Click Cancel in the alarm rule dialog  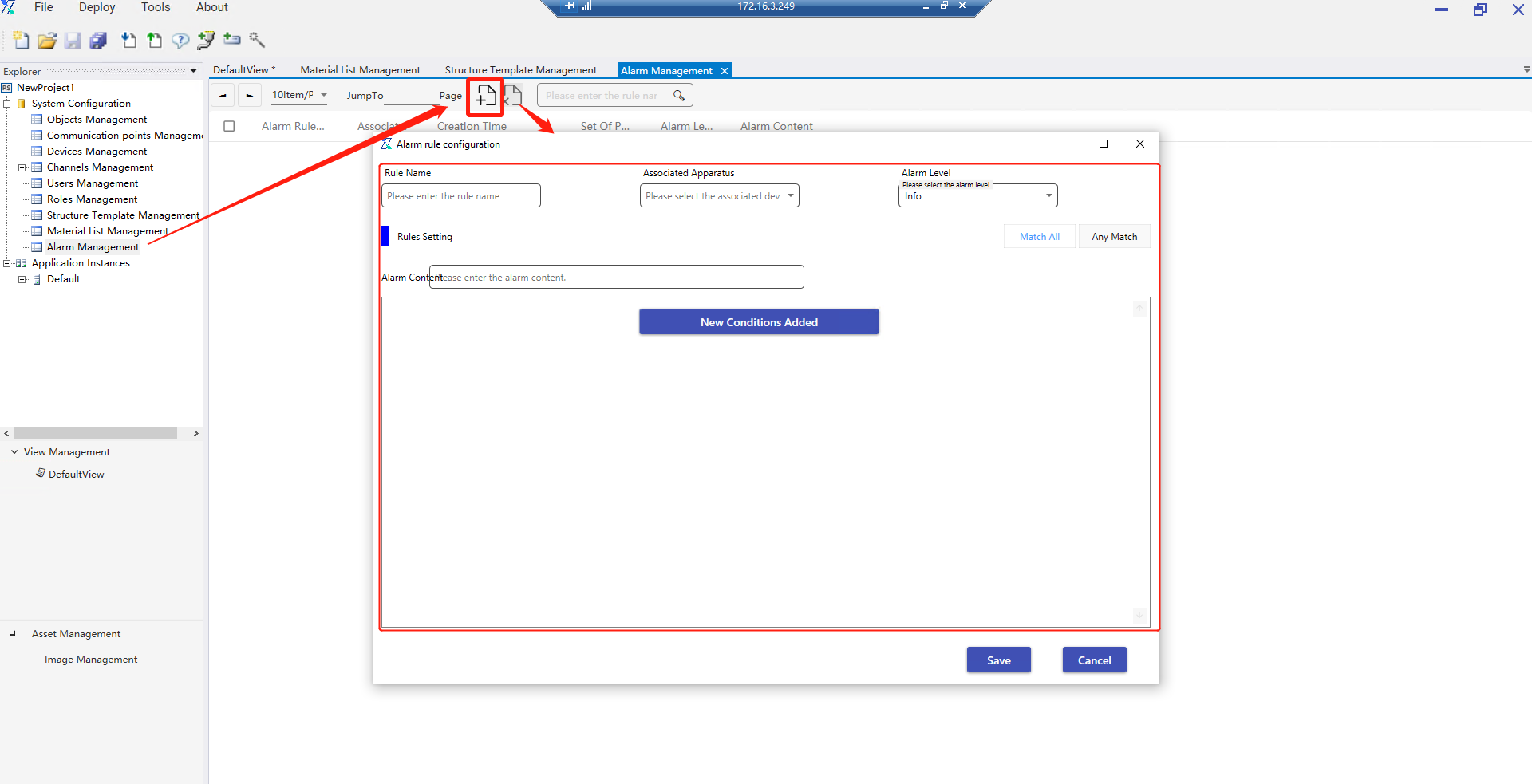[1095, 660]
